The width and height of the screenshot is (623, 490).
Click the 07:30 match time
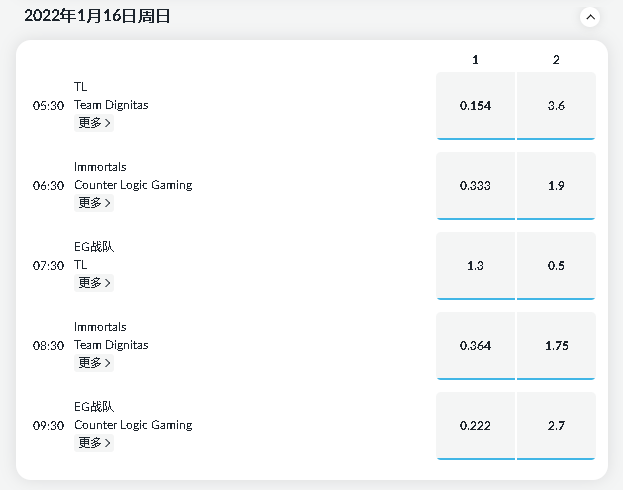48,265
